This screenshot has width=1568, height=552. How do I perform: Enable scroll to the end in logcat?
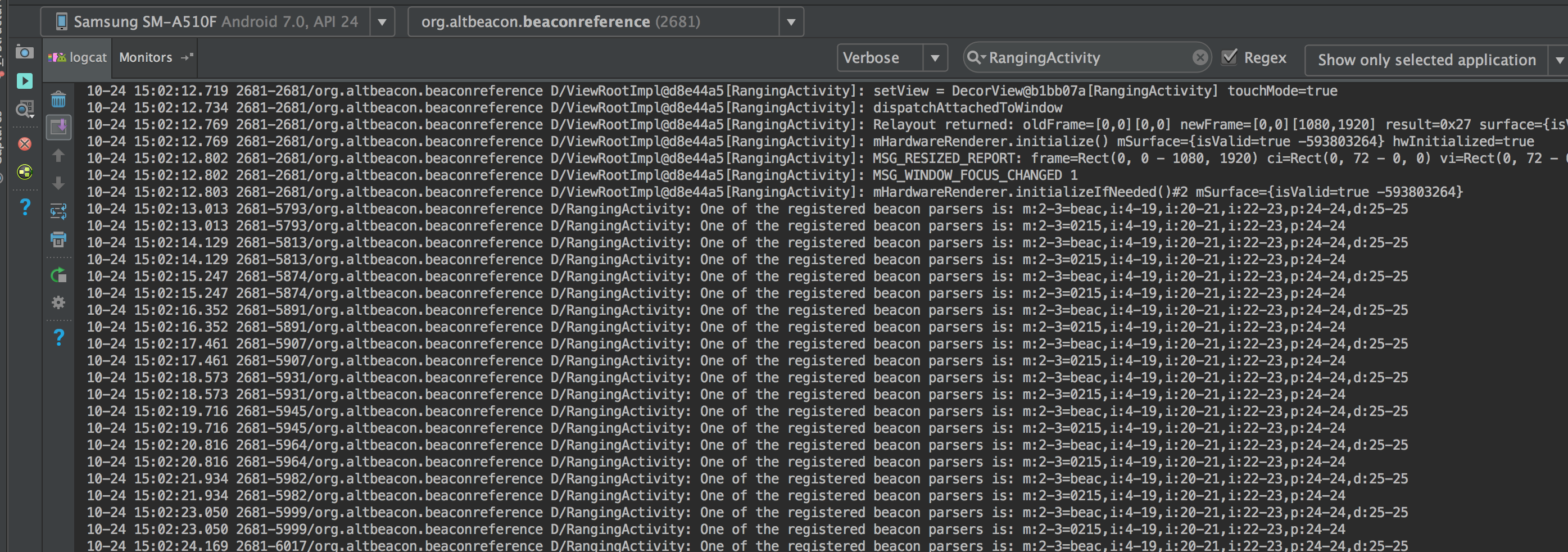tap(58, 127)
